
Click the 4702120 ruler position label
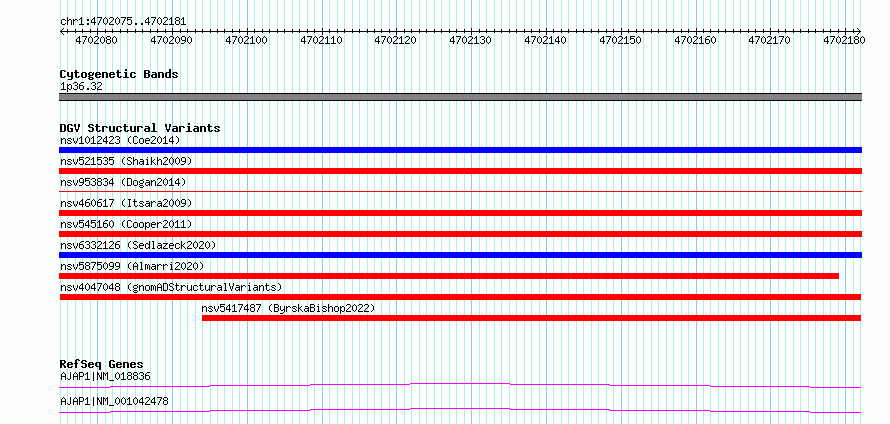[x=396, y=40]
